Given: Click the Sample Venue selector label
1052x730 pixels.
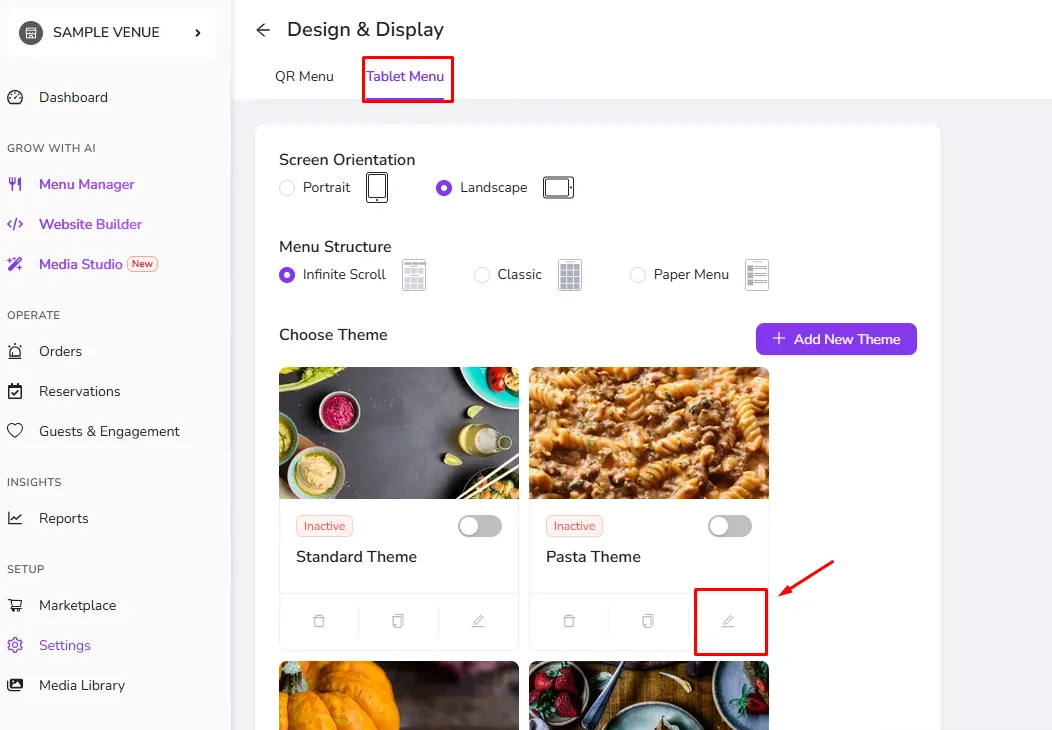Looking at the screenshot, I should click(106, 32).
